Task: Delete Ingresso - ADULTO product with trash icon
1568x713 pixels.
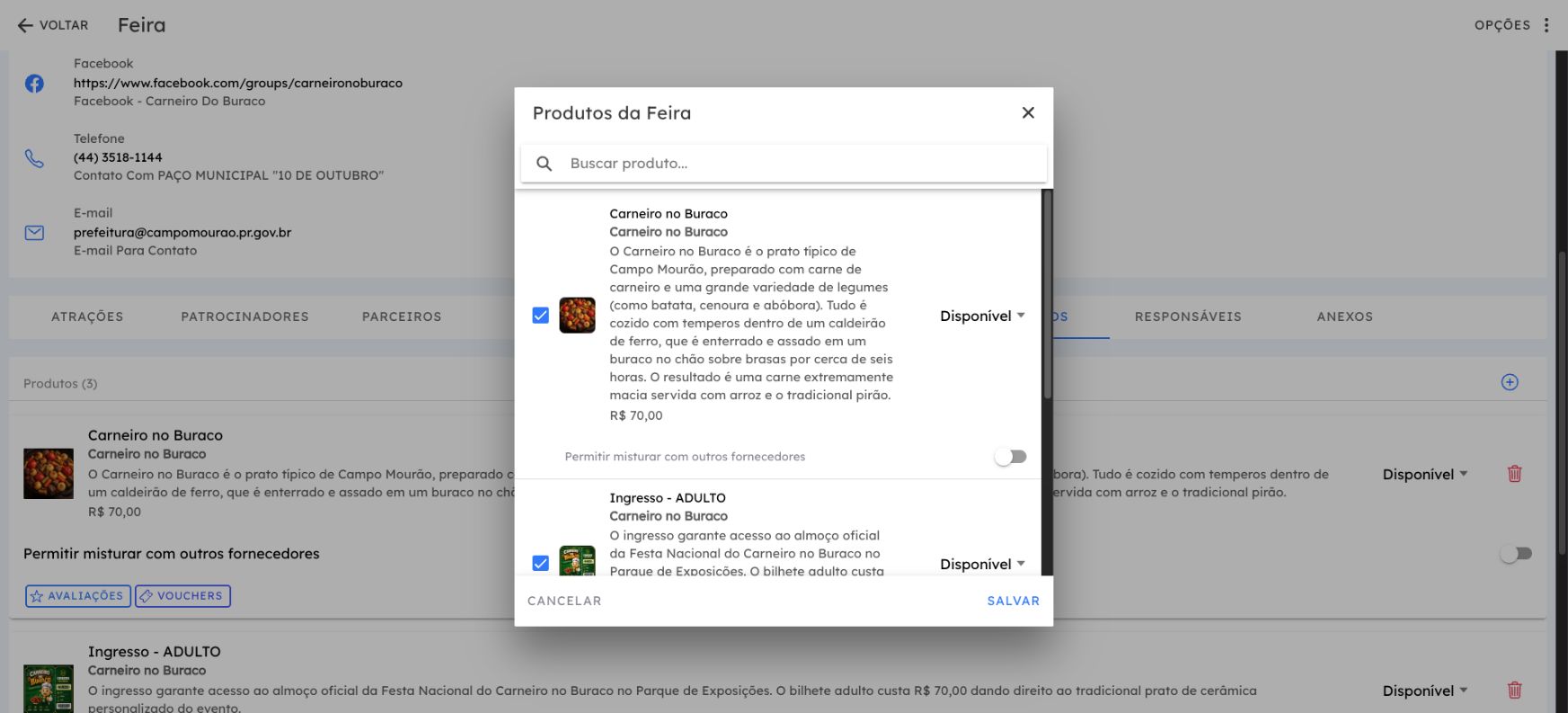Action: tap(1514, 691)
